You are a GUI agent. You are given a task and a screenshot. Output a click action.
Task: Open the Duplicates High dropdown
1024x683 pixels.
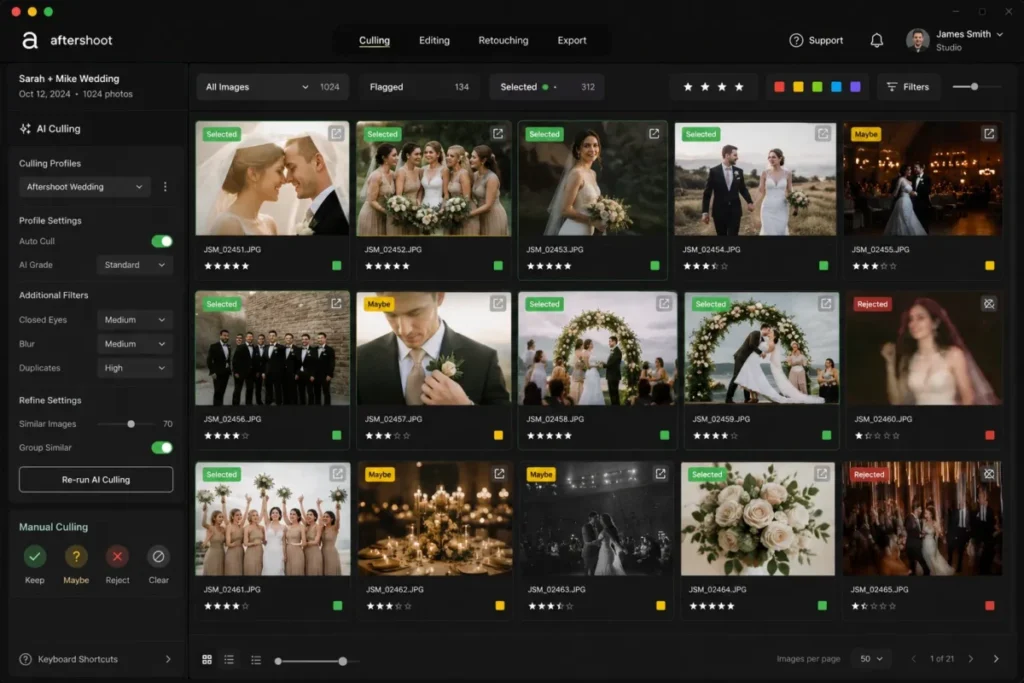135,368
